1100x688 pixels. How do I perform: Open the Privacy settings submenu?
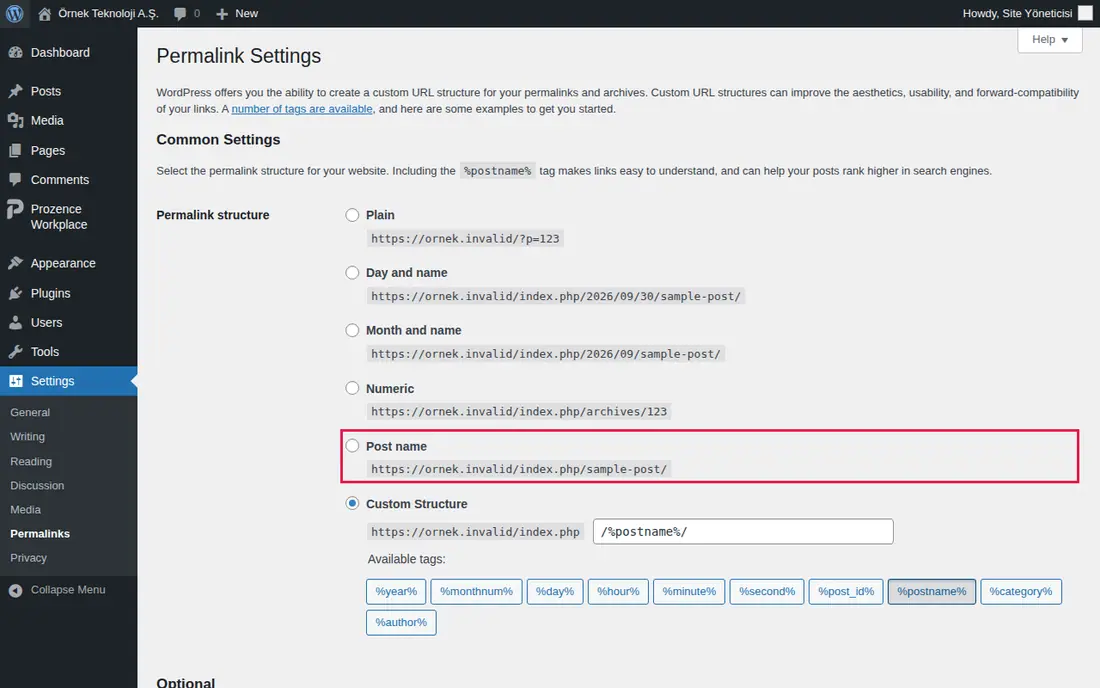coord(28,558)
